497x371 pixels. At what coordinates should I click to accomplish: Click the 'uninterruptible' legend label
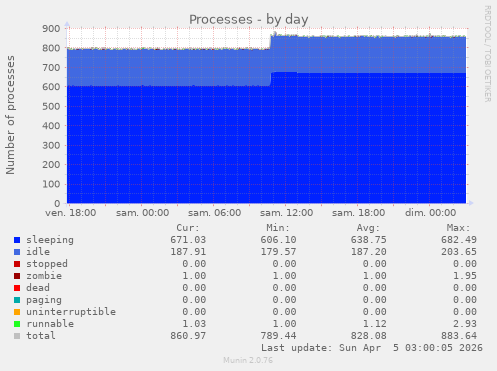pos(71,312)
